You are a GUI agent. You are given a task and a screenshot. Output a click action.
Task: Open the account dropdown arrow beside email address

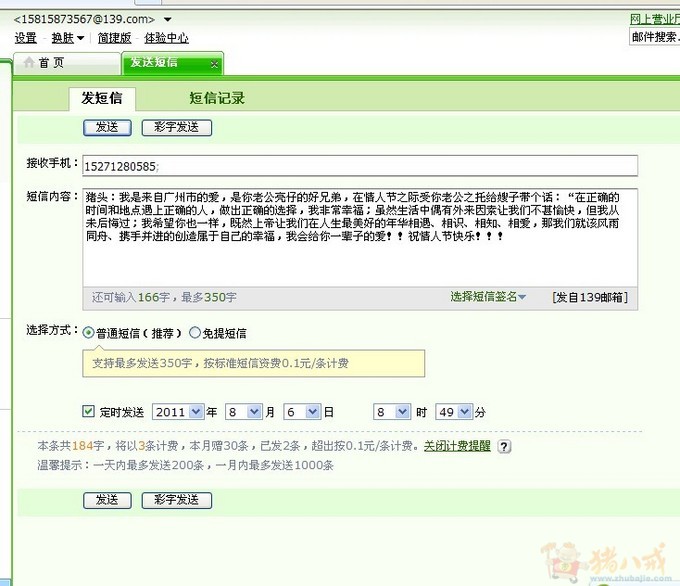(x=168, y=20)
